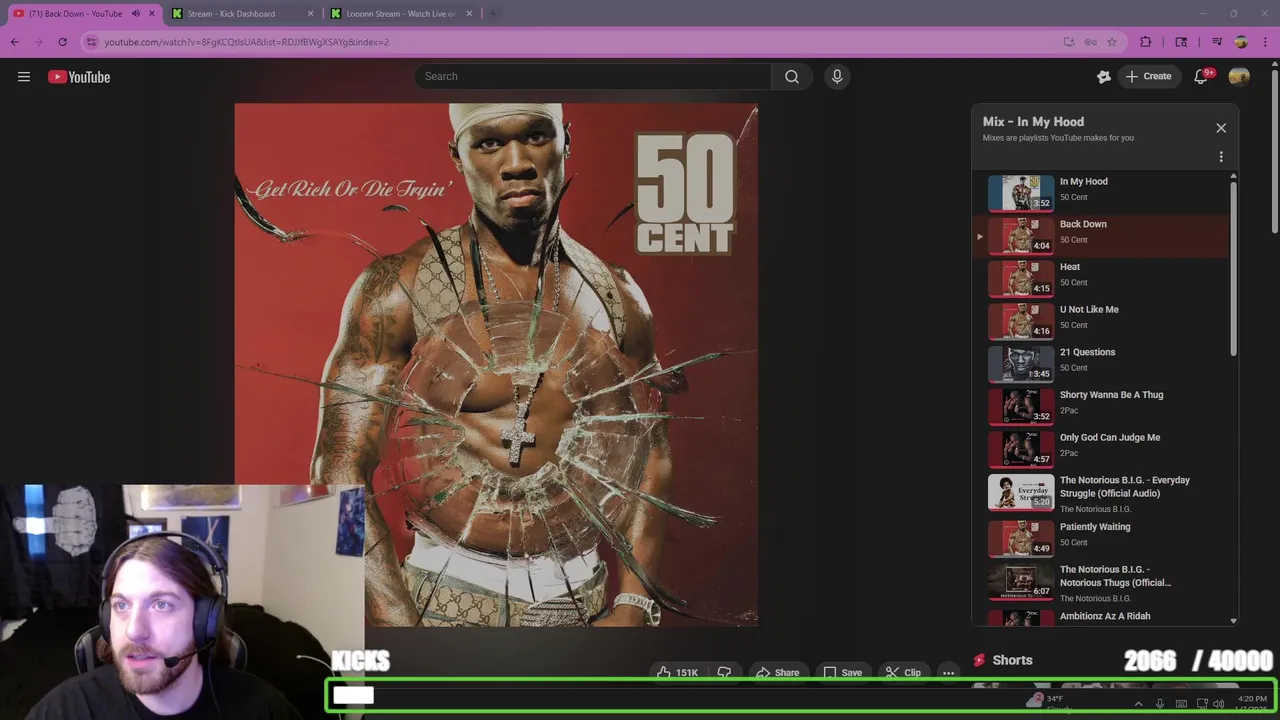Click the Shorts section heading
The image size is (1280, 720).
pos(1012,660)
